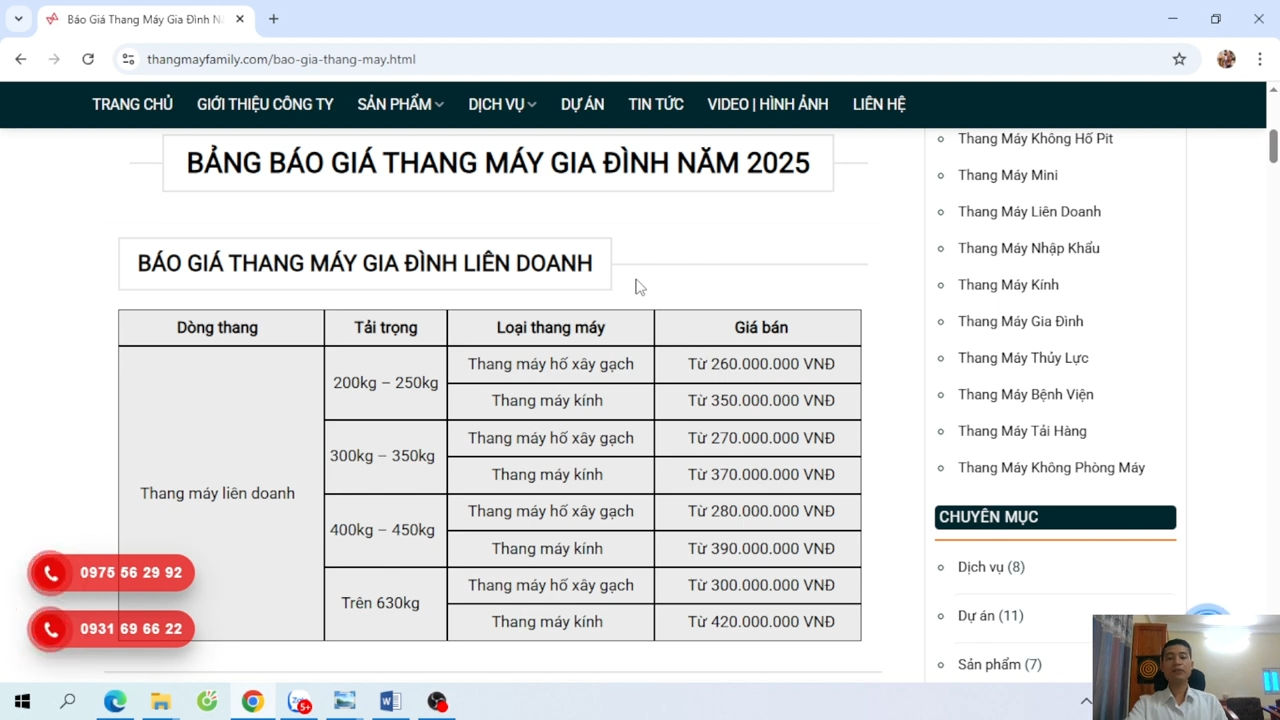The height and width of the screenshot is (720, 1280).
Task: Expand the DỊCH VỤ dropdown menu
Action: point(502,104)
